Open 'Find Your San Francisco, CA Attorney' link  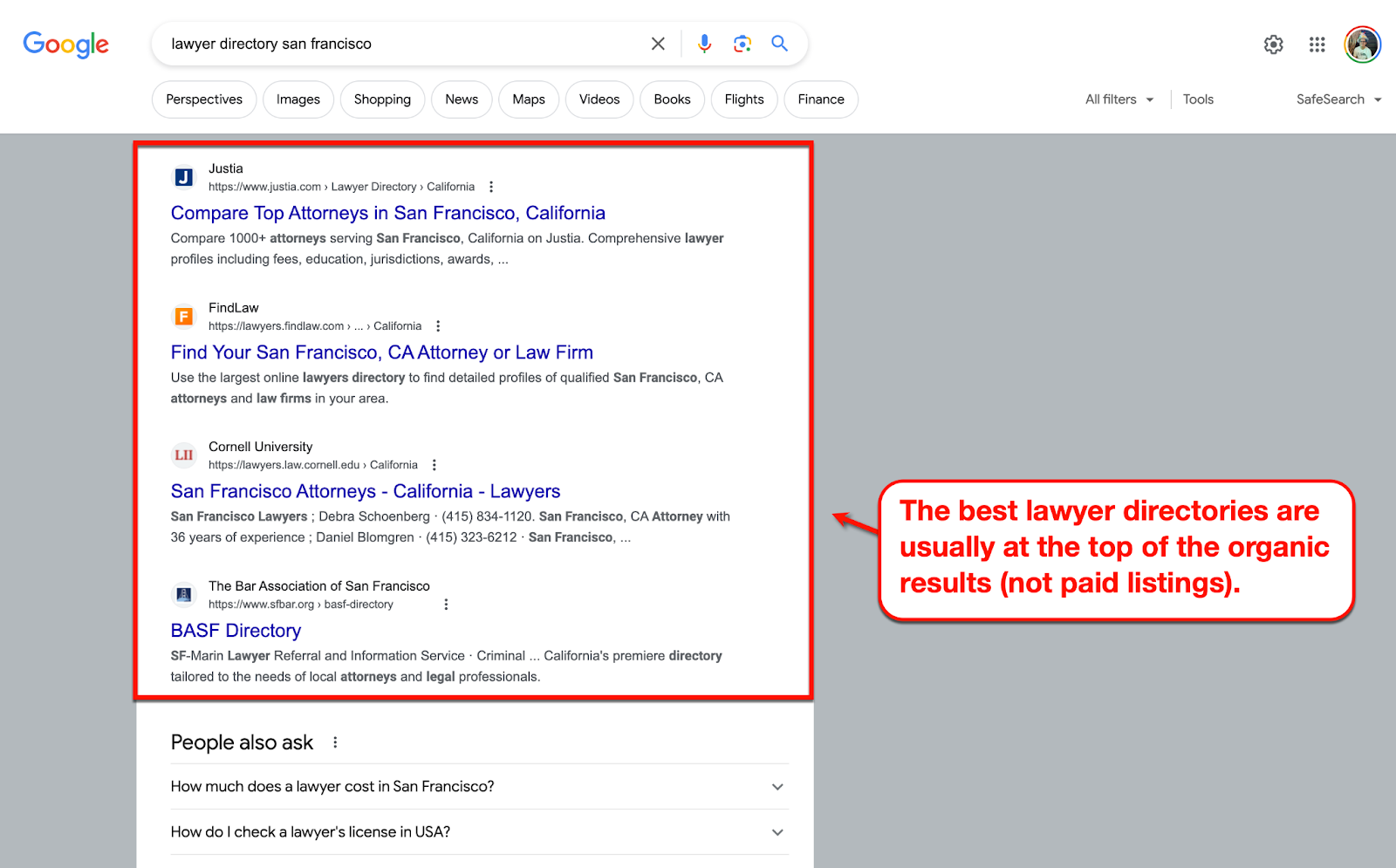point(382,352)
